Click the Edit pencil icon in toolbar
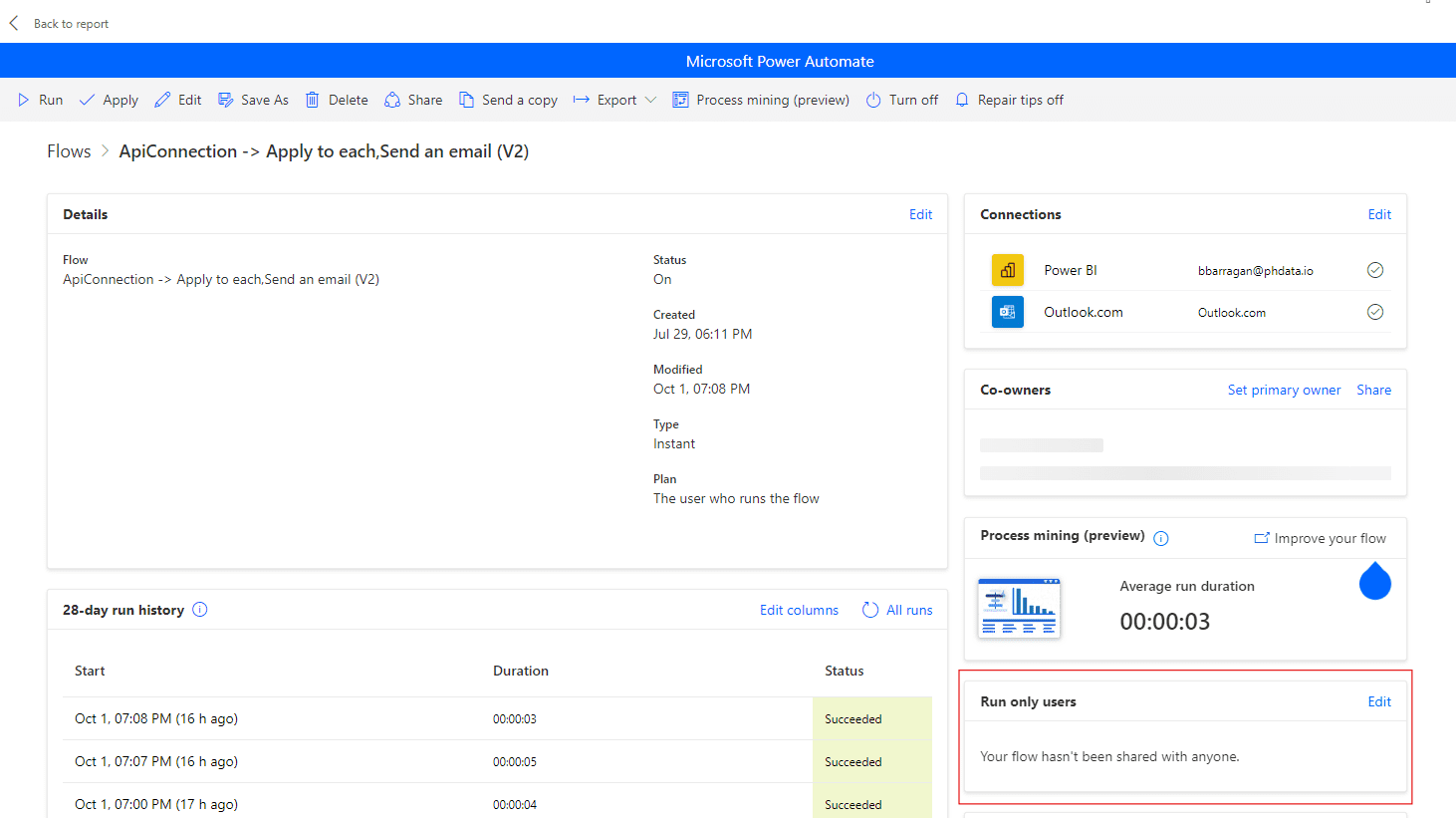This screenshot has width=1456, height=818. pyautogui.click(x=162, y=100)
